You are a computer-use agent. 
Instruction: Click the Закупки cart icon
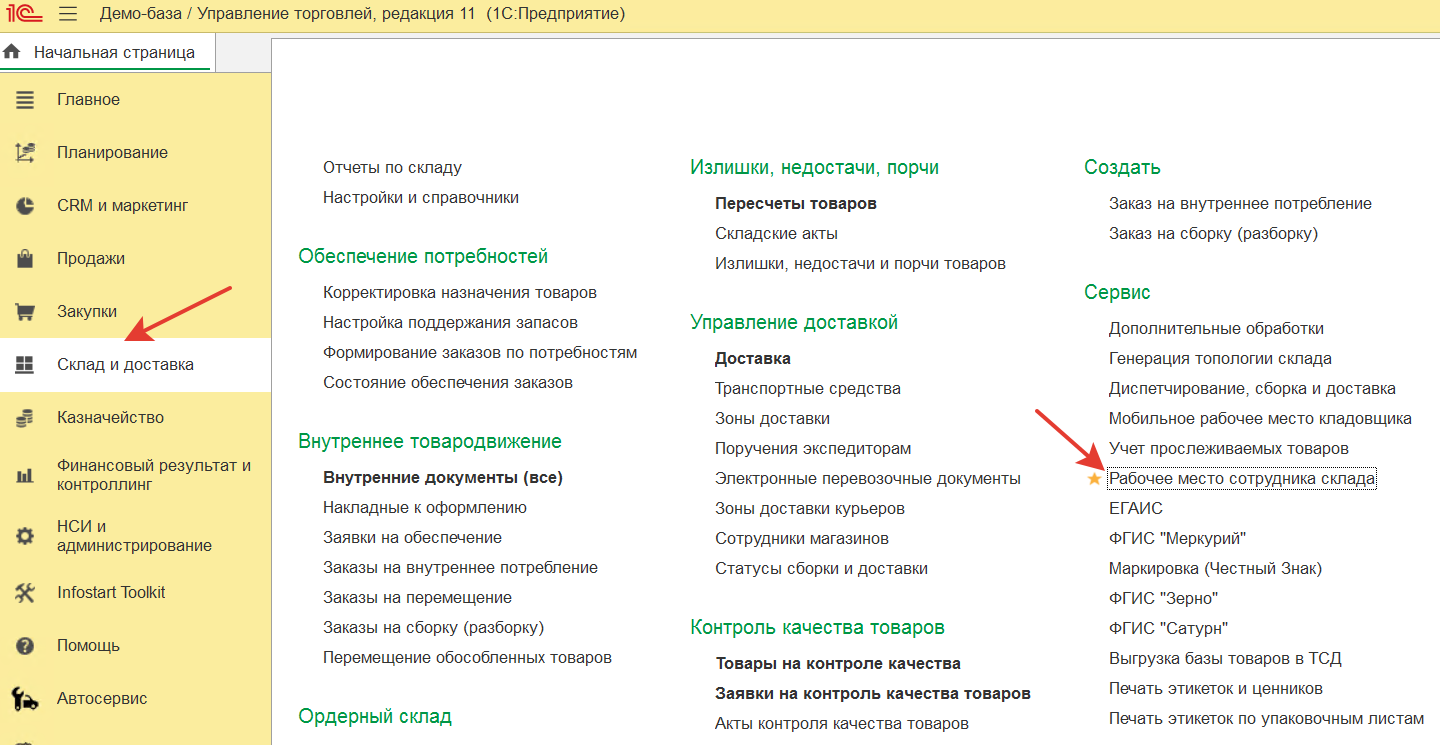(x=25, y=312)
